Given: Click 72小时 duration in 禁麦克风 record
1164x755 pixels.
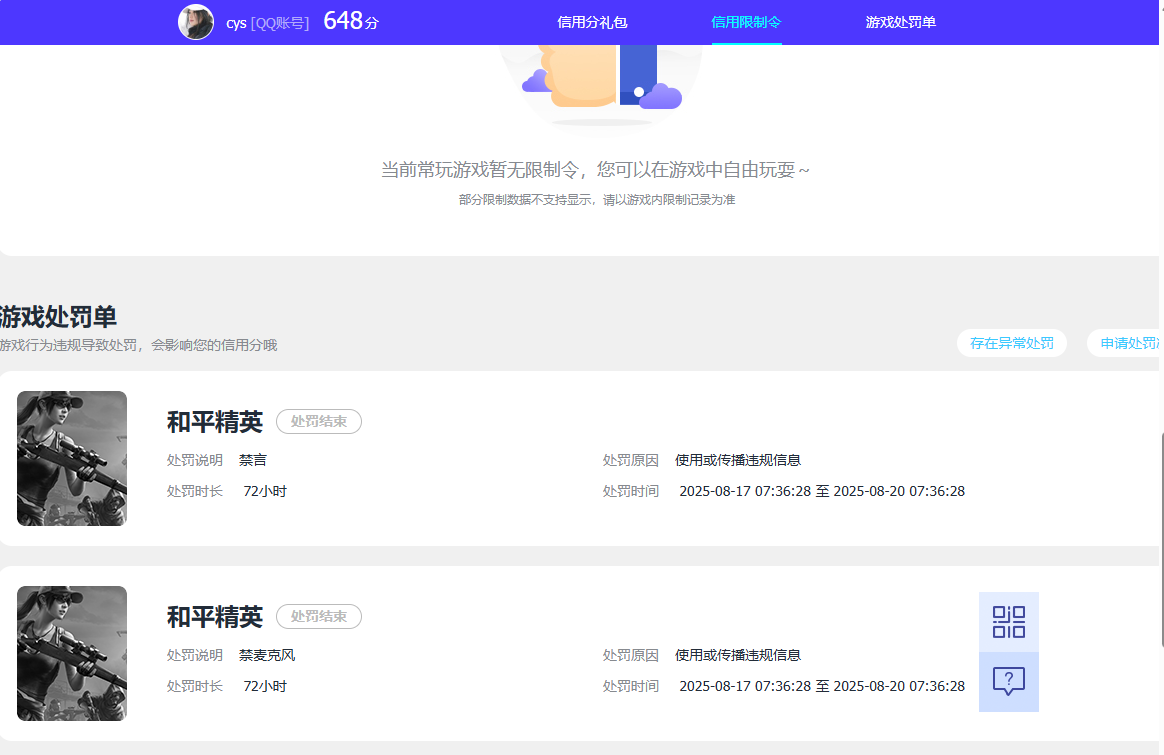Looking at the screenshot, I should 265,687.
